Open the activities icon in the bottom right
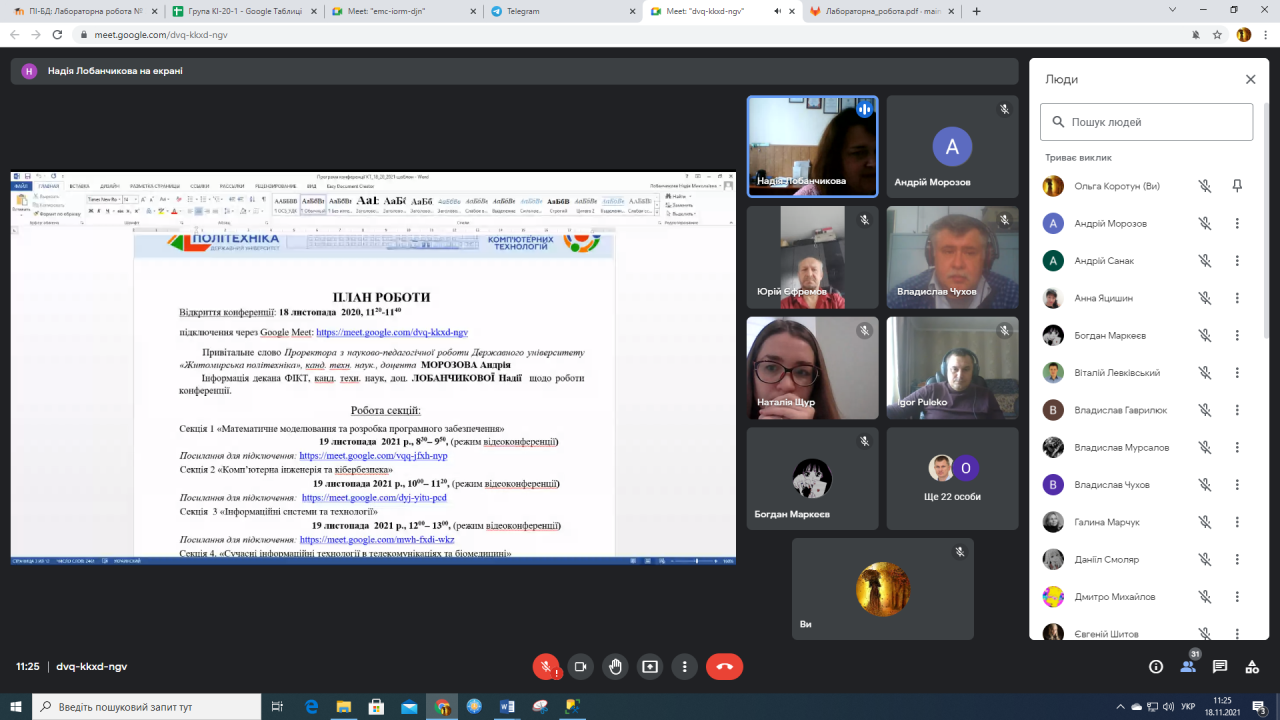1280x720 pixels. pos(1251,667)
